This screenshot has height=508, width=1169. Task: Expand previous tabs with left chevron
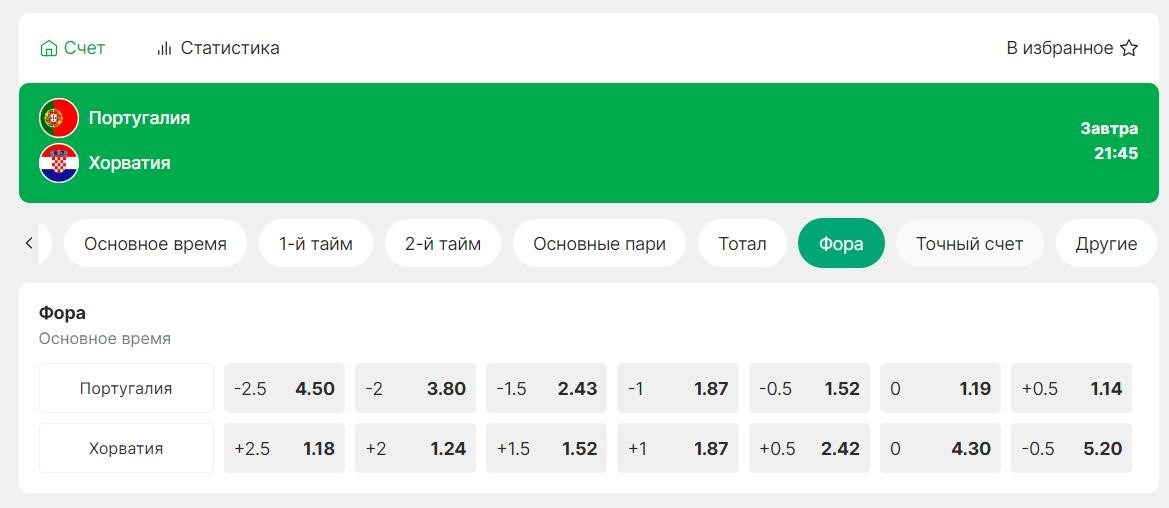click(x=29, y=243)
